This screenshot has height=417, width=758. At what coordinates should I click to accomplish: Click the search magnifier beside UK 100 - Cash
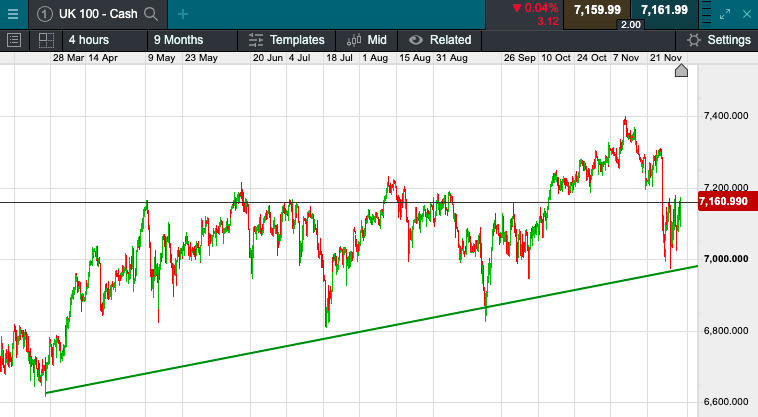click(151, 13)
